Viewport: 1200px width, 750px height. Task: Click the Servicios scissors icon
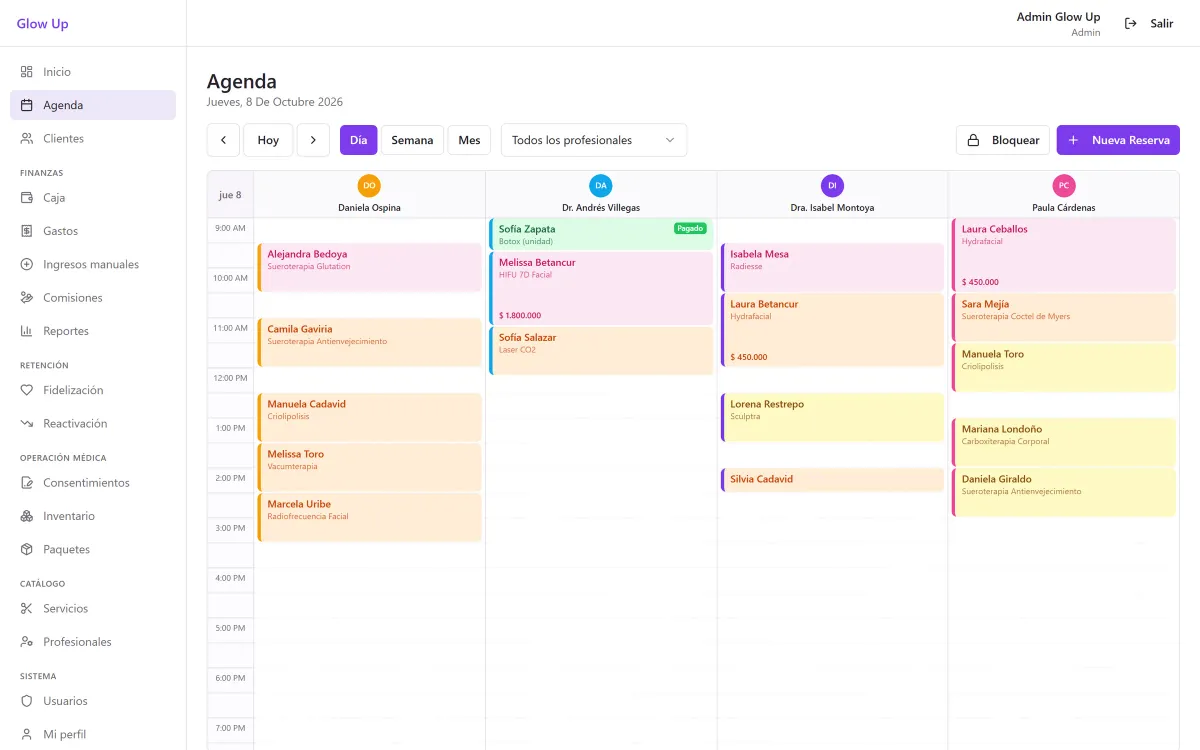[x=27, y=609]
